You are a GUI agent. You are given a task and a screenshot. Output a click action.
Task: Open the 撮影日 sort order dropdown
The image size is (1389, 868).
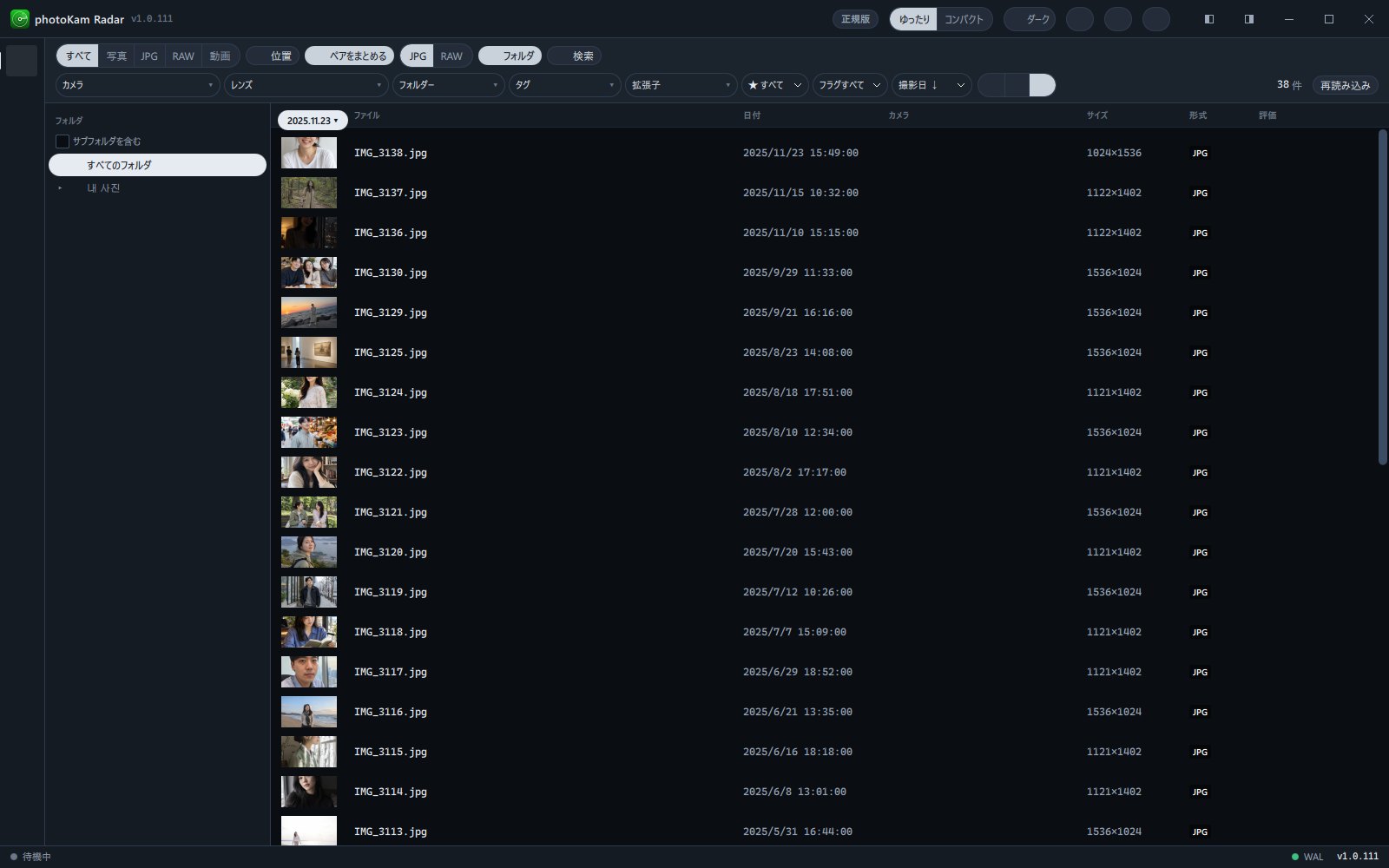pos(931,85)
